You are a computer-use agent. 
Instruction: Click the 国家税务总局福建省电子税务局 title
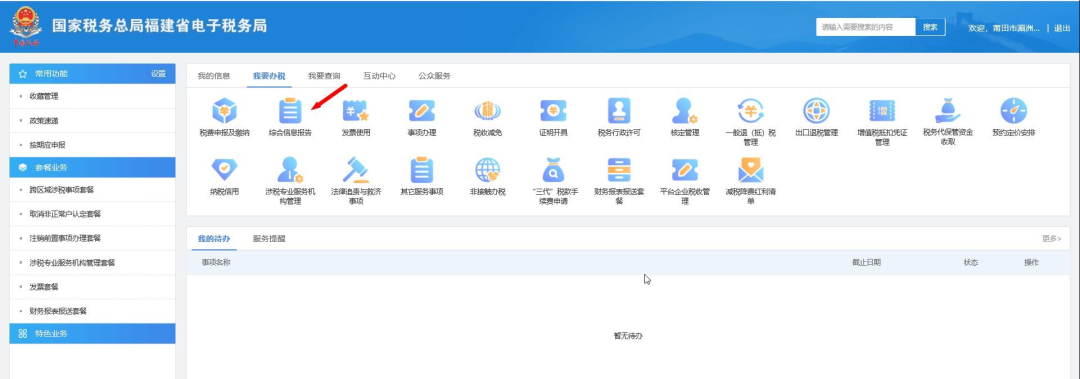(159, 26)
